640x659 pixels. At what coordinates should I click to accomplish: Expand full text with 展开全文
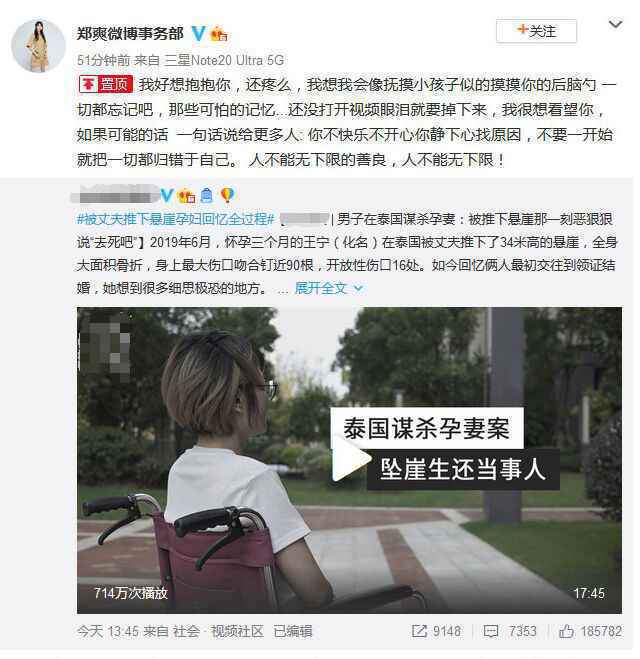[328, 288]
